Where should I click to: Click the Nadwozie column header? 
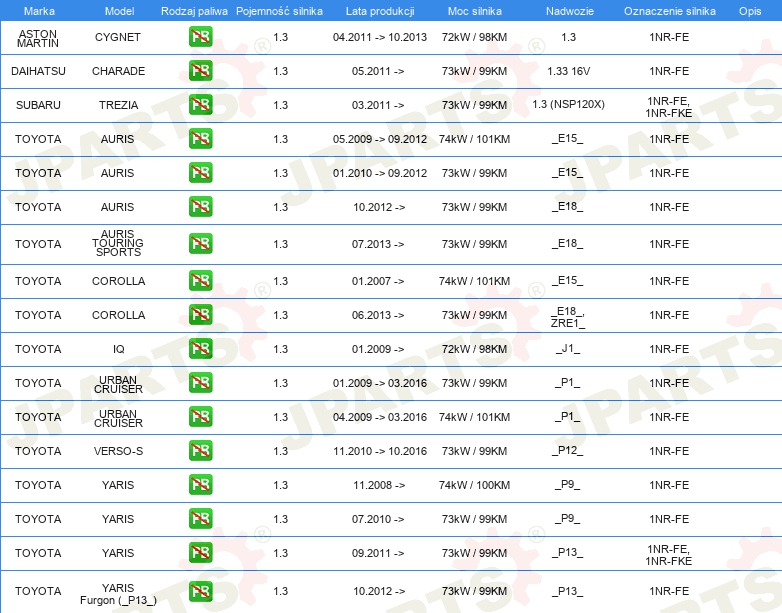click(x=570, y=11)
